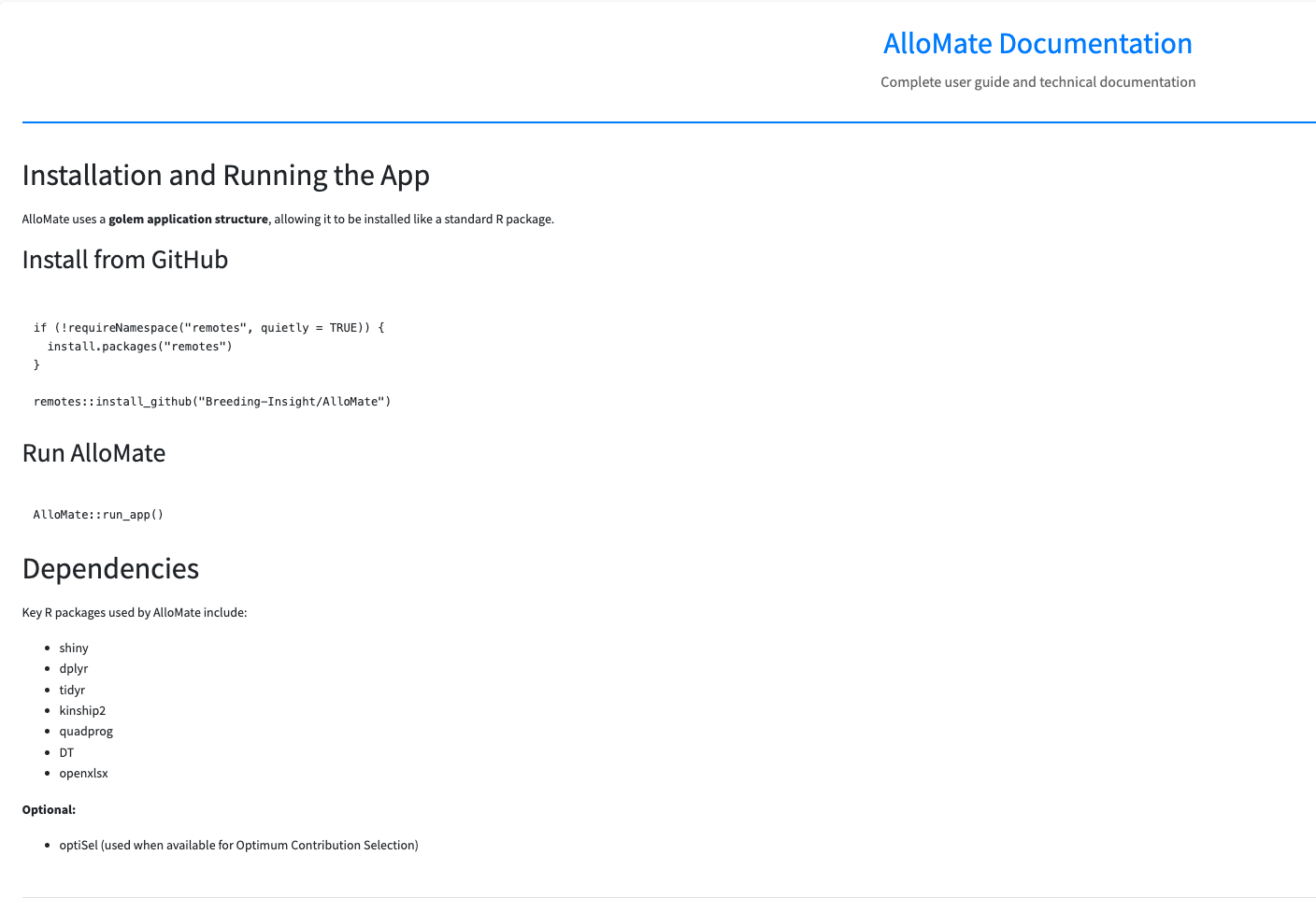Viewport: 1316px width, 898px height.
Task: Click the bolded golem application structure text
Action: click(188, 219)
